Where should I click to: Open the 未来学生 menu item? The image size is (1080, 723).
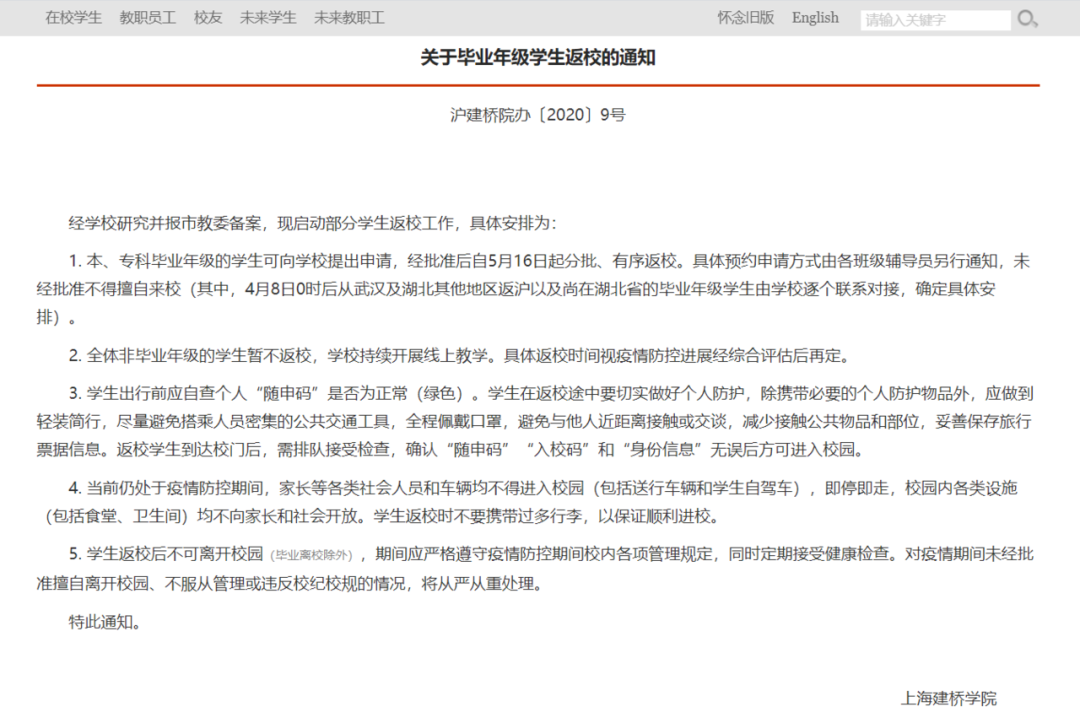tap(268, 18)
